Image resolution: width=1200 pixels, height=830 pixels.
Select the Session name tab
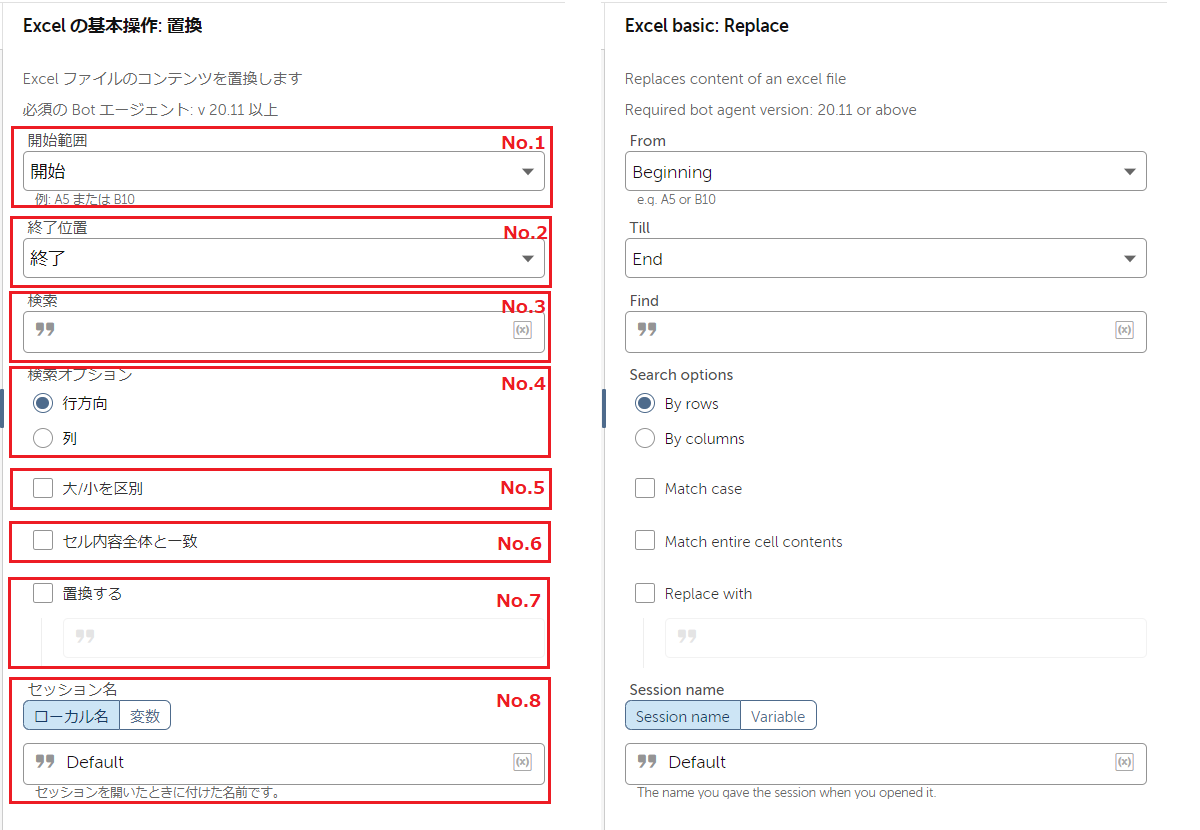[683, 715]
